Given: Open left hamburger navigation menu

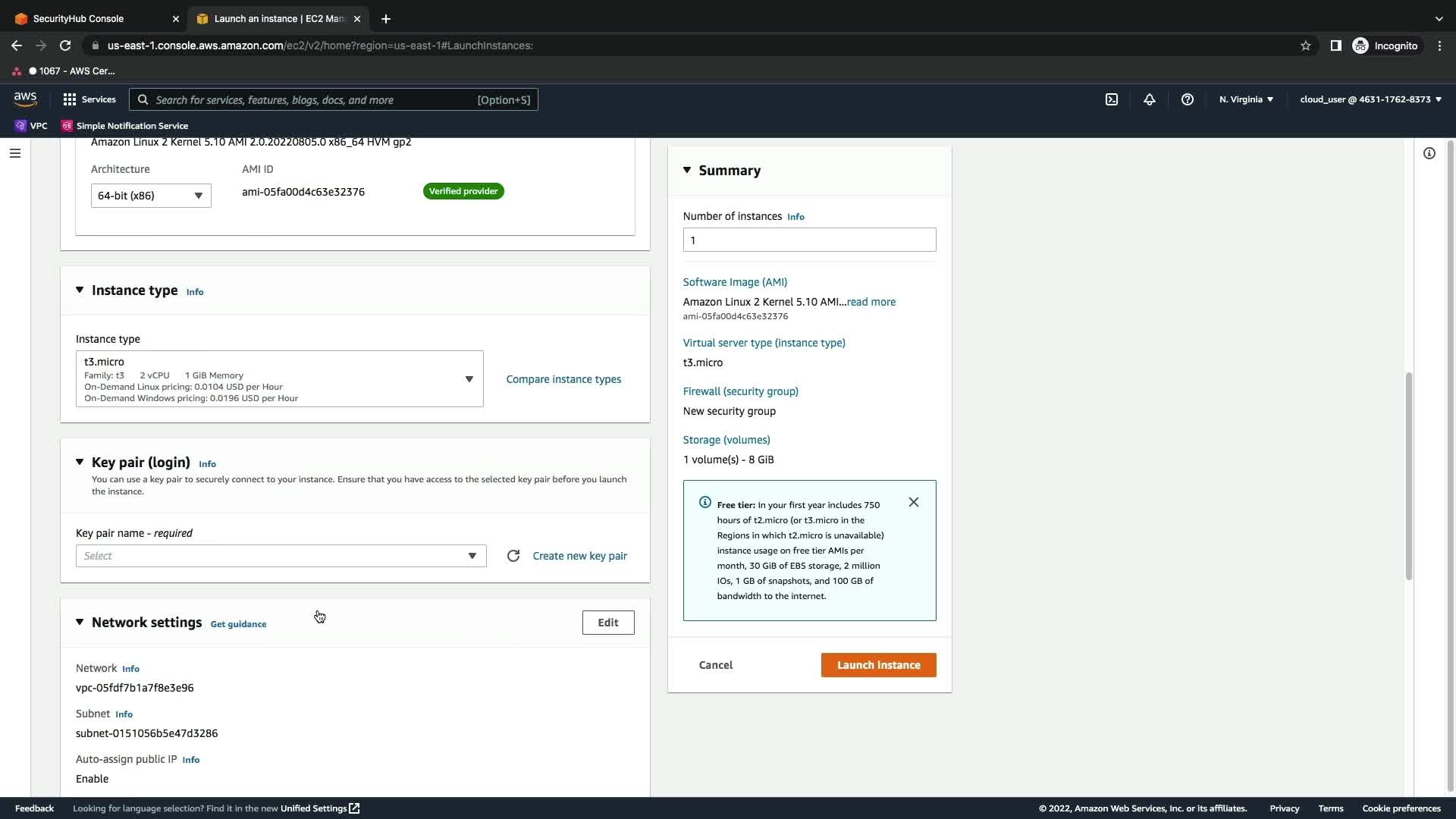Looking at the screenshot, I should tap(15, 153).
